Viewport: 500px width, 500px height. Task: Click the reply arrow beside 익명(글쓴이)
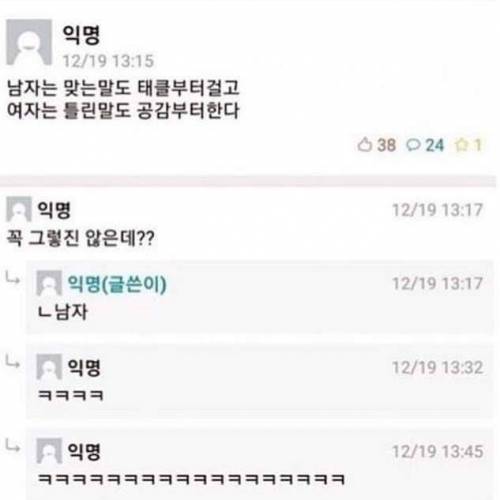pos(13,278)
